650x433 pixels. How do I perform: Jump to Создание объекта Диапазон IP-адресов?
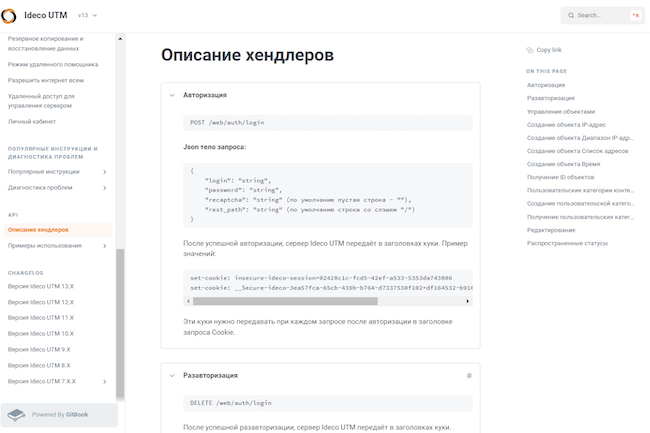[580, 138]
